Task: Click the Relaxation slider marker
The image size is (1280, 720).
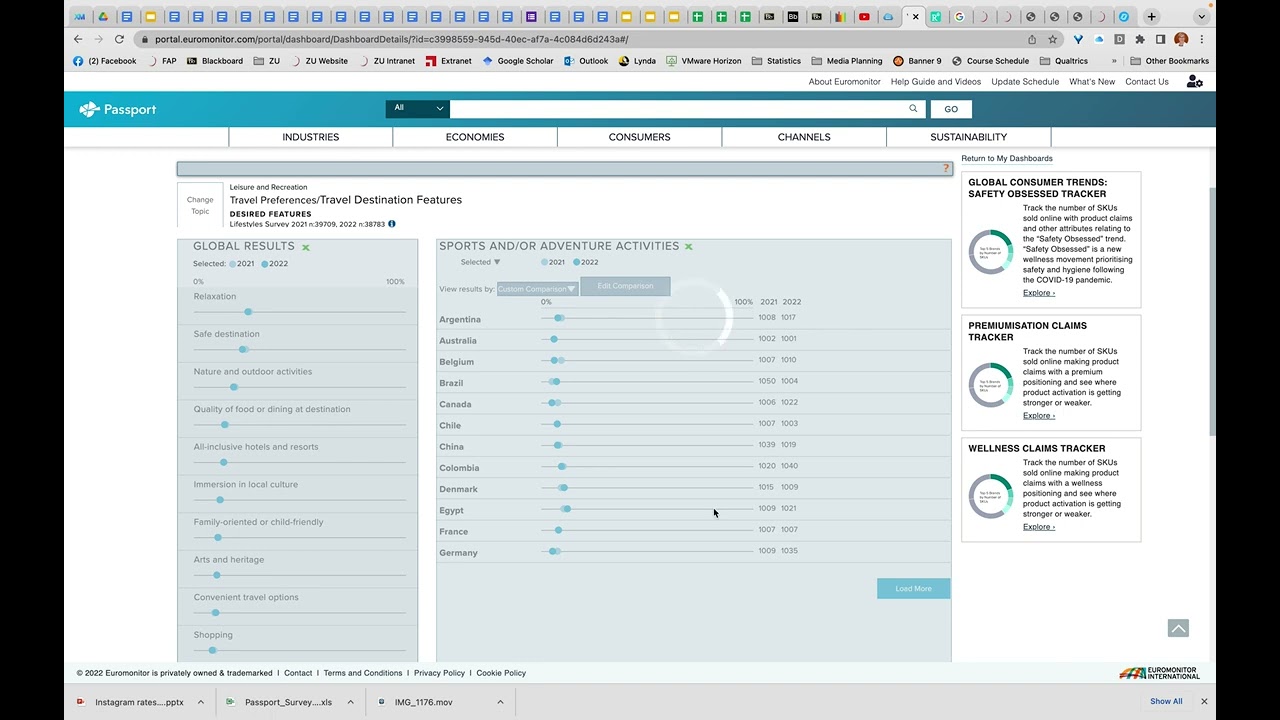Action: click(x=248, y=312)
